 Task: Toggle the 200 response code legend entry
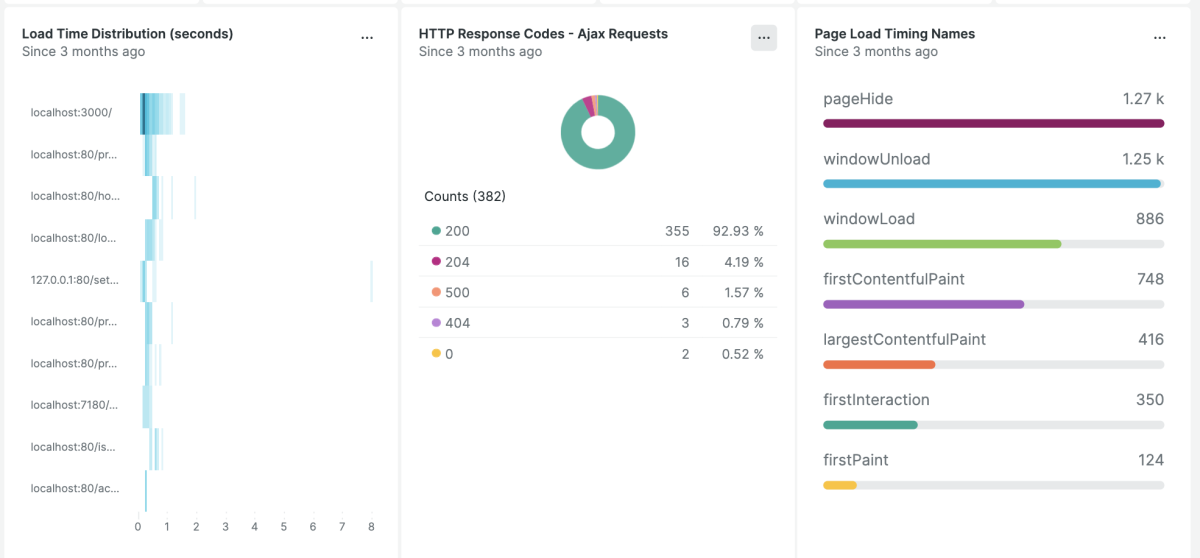point(457,231)
